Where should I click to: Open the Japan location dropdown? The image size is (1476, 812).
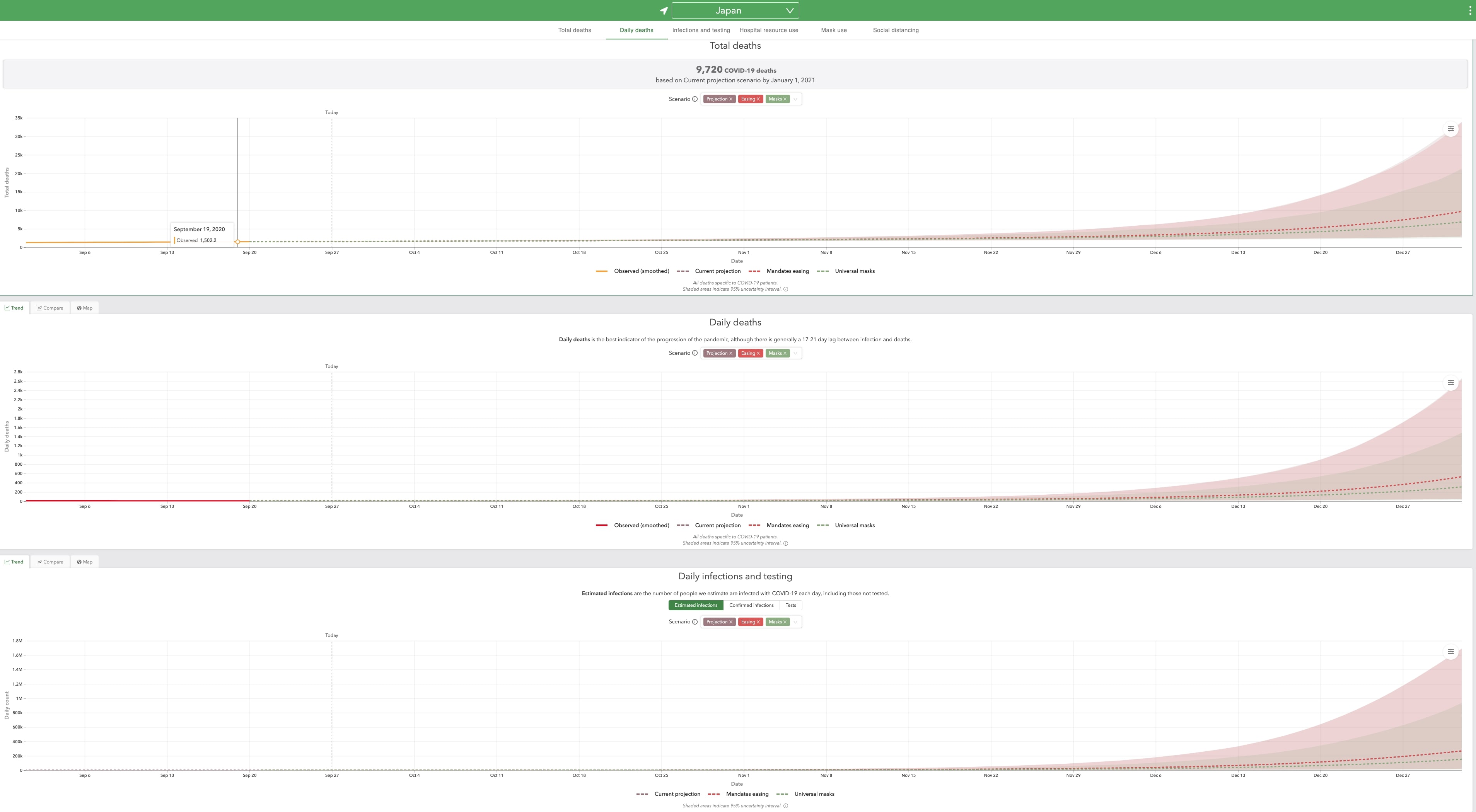point(735,10)
